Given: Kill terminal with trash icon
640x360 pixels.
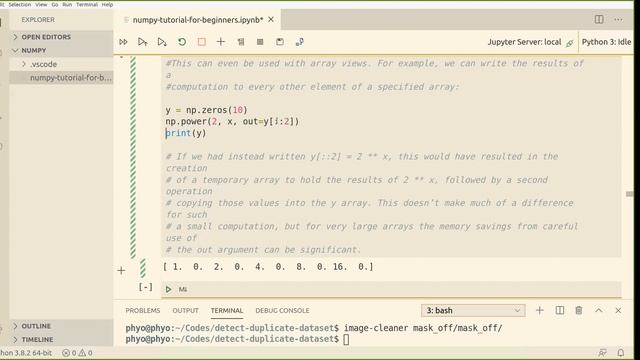Looking at the screenshot, I should (579, 311).
